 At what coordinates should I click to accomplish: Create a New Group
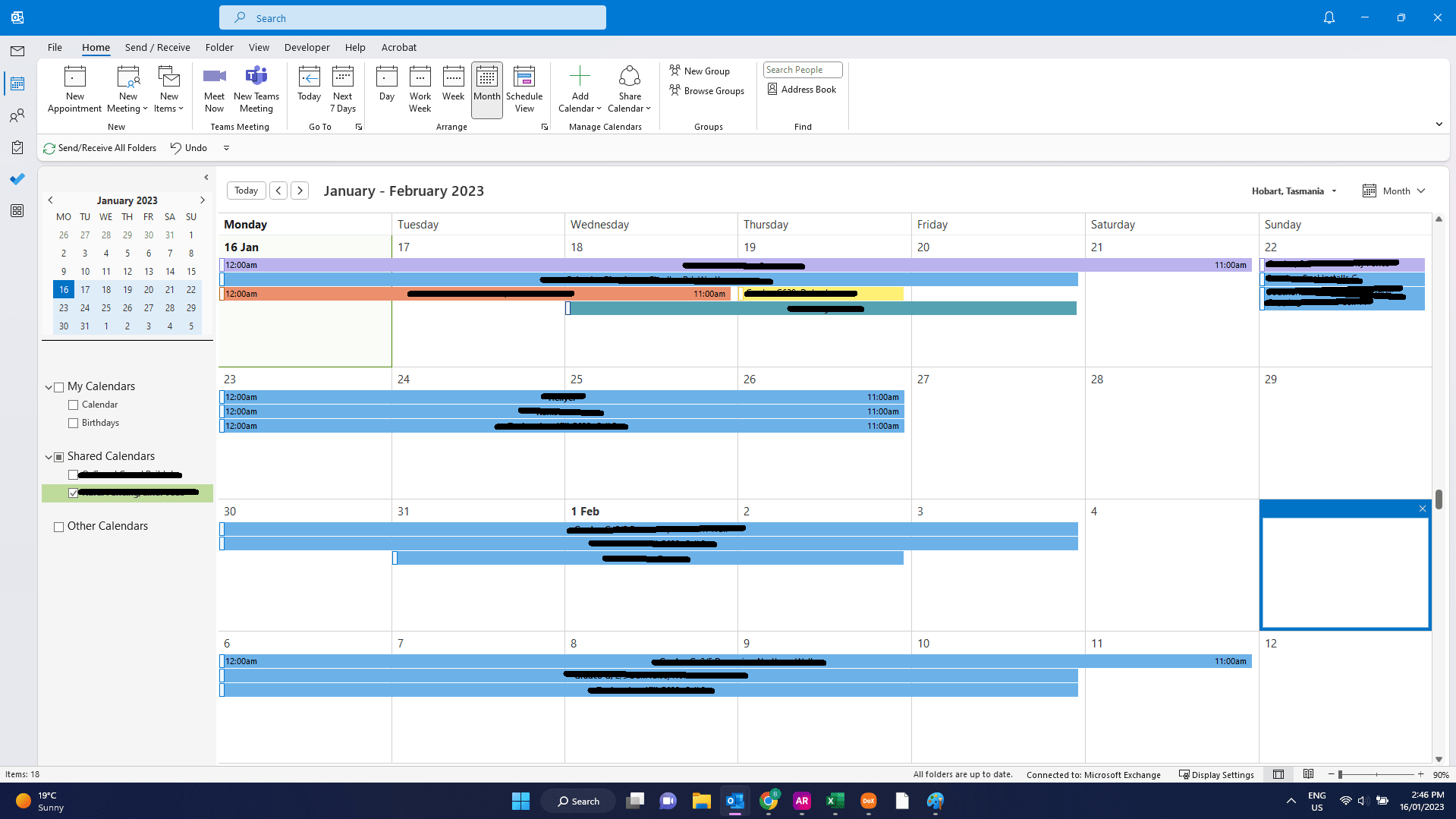(700, 71)
